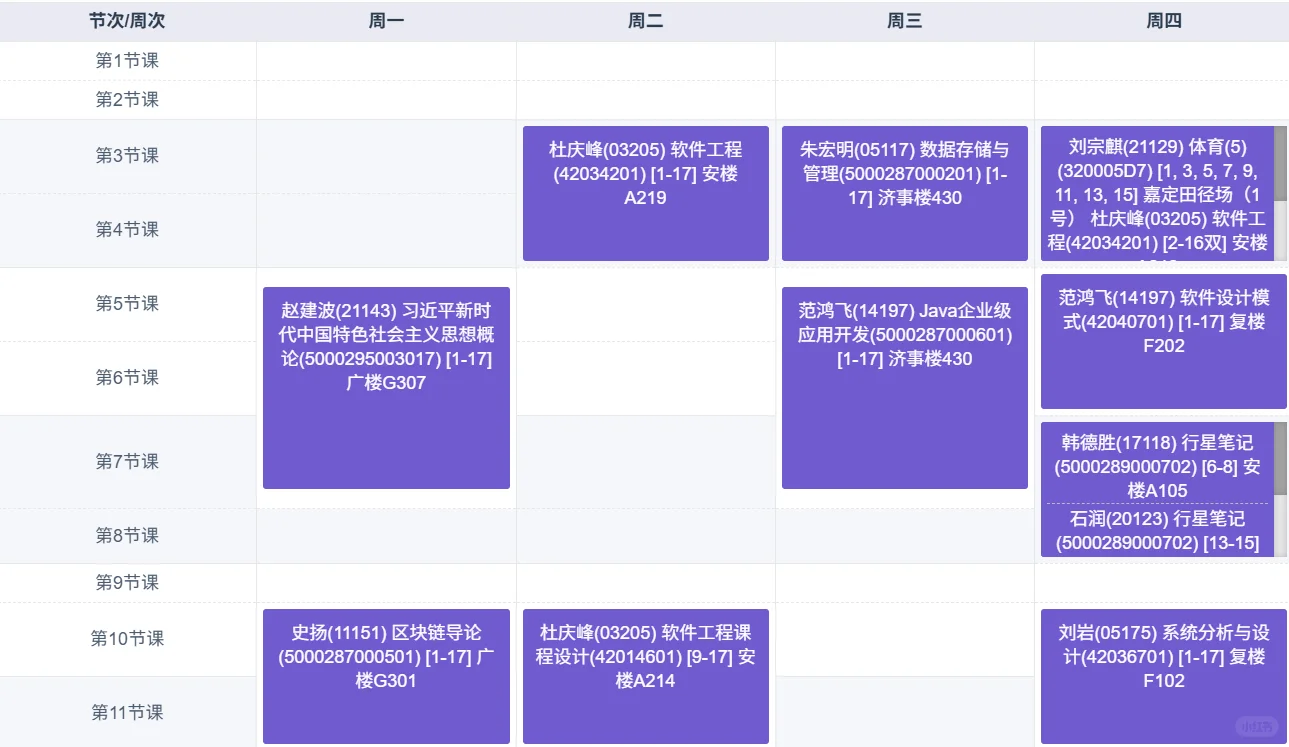Click the 周二 column header
This screenshot has height=747, width=1289.
click(x=645, y=20)
